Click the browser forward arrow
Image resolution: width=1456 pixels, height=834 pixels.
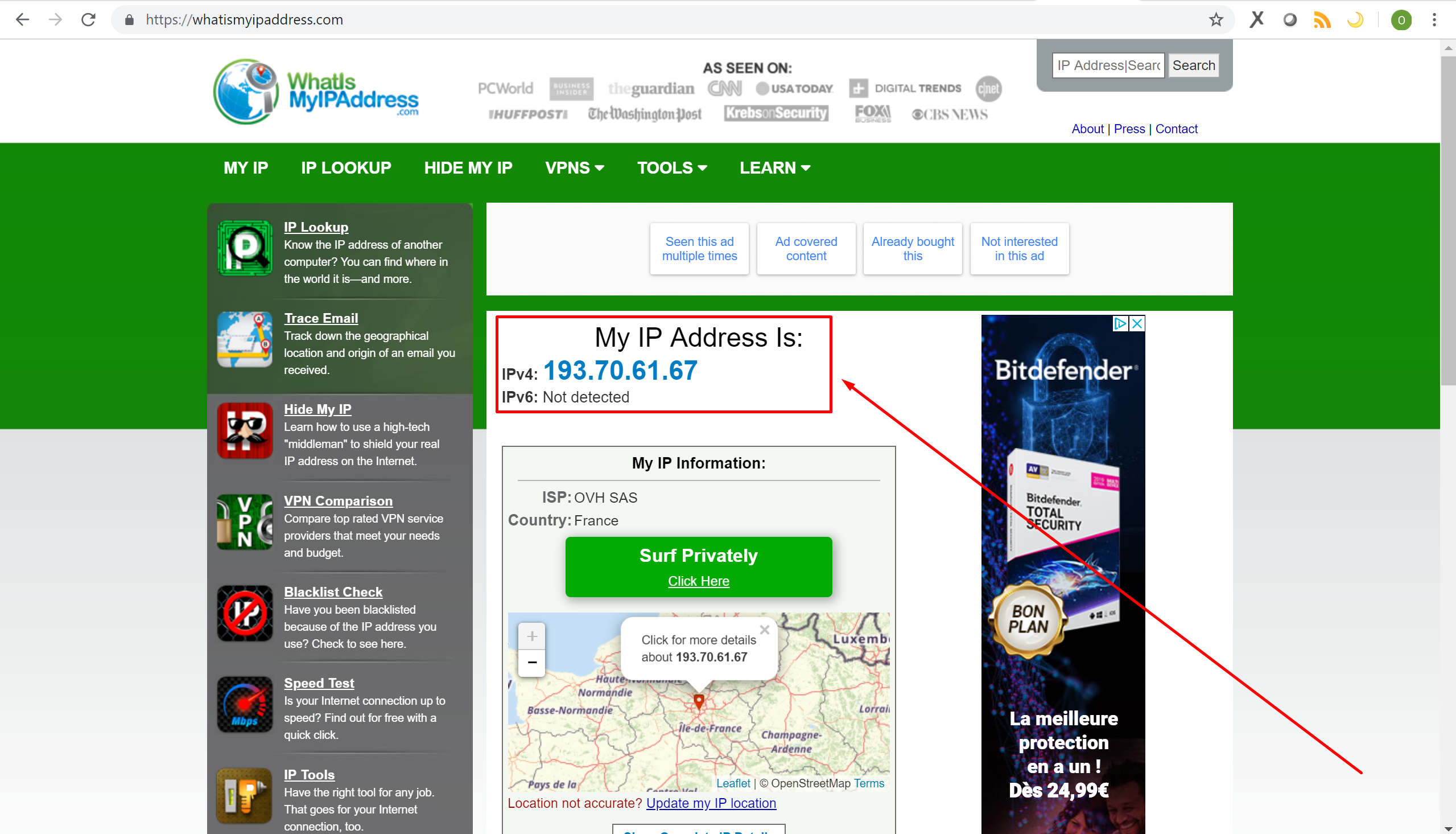[x=55, y=19]
